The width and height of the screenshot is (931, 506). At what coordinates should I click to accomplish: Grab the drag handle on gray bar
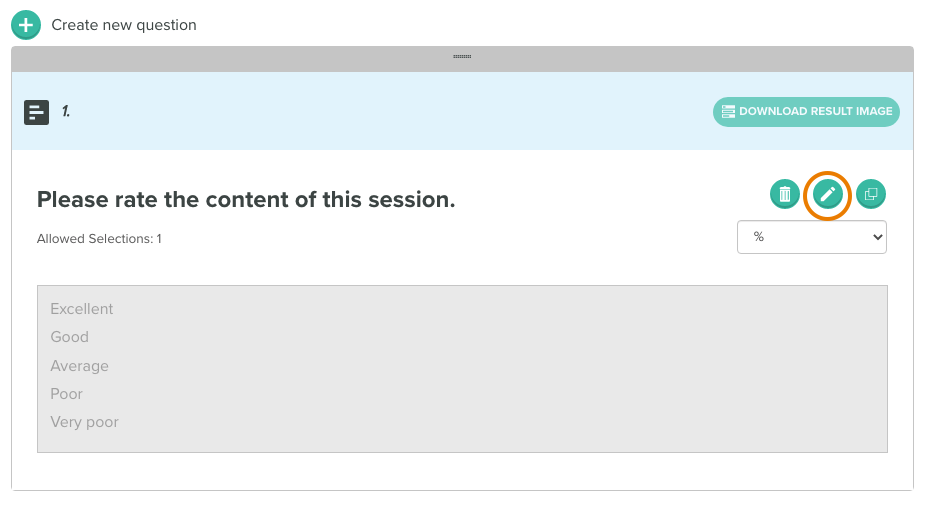462,57
